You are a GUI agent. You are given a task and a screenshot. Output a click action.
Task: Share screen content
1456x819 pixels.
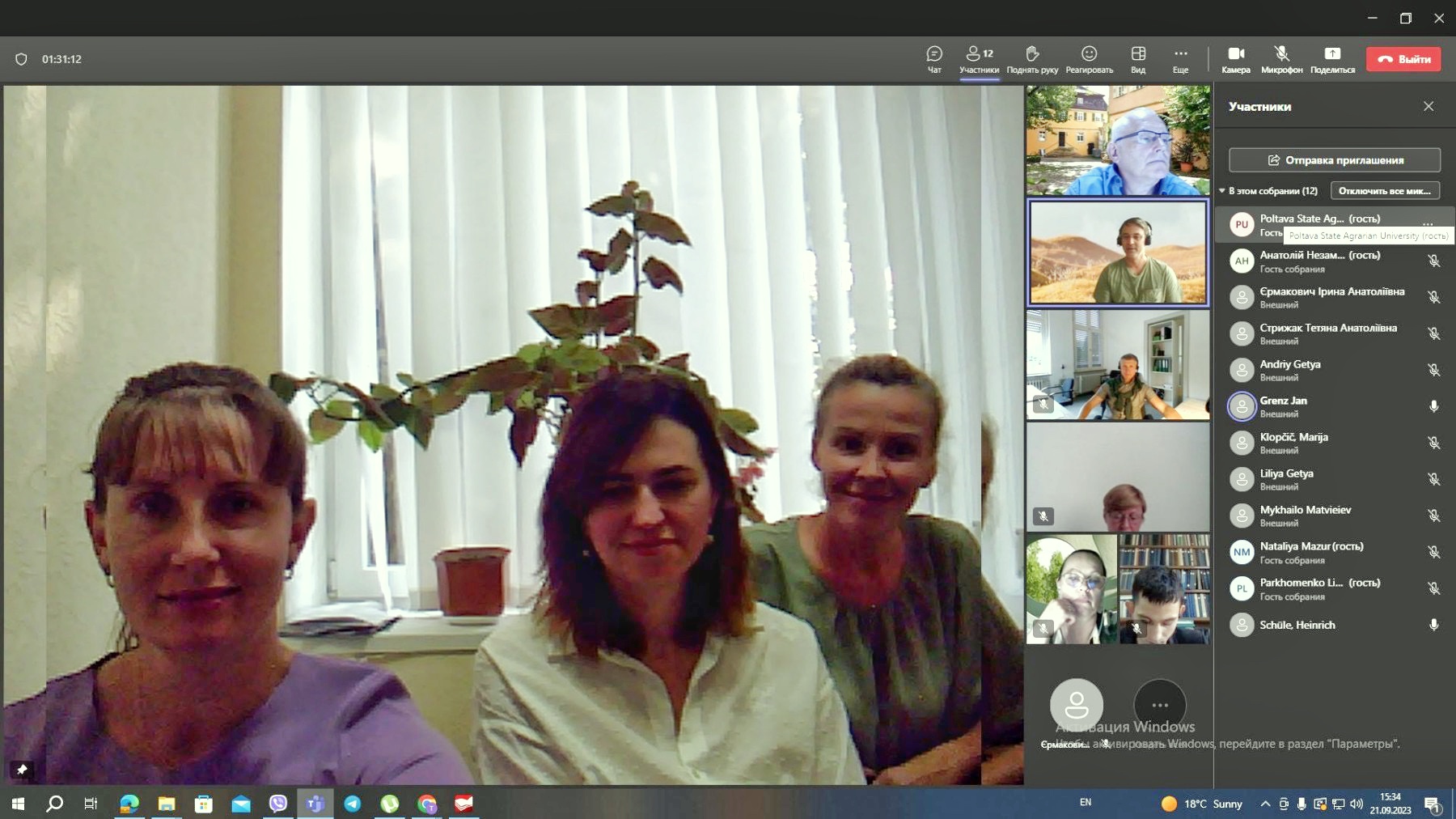coord(1332,59)
